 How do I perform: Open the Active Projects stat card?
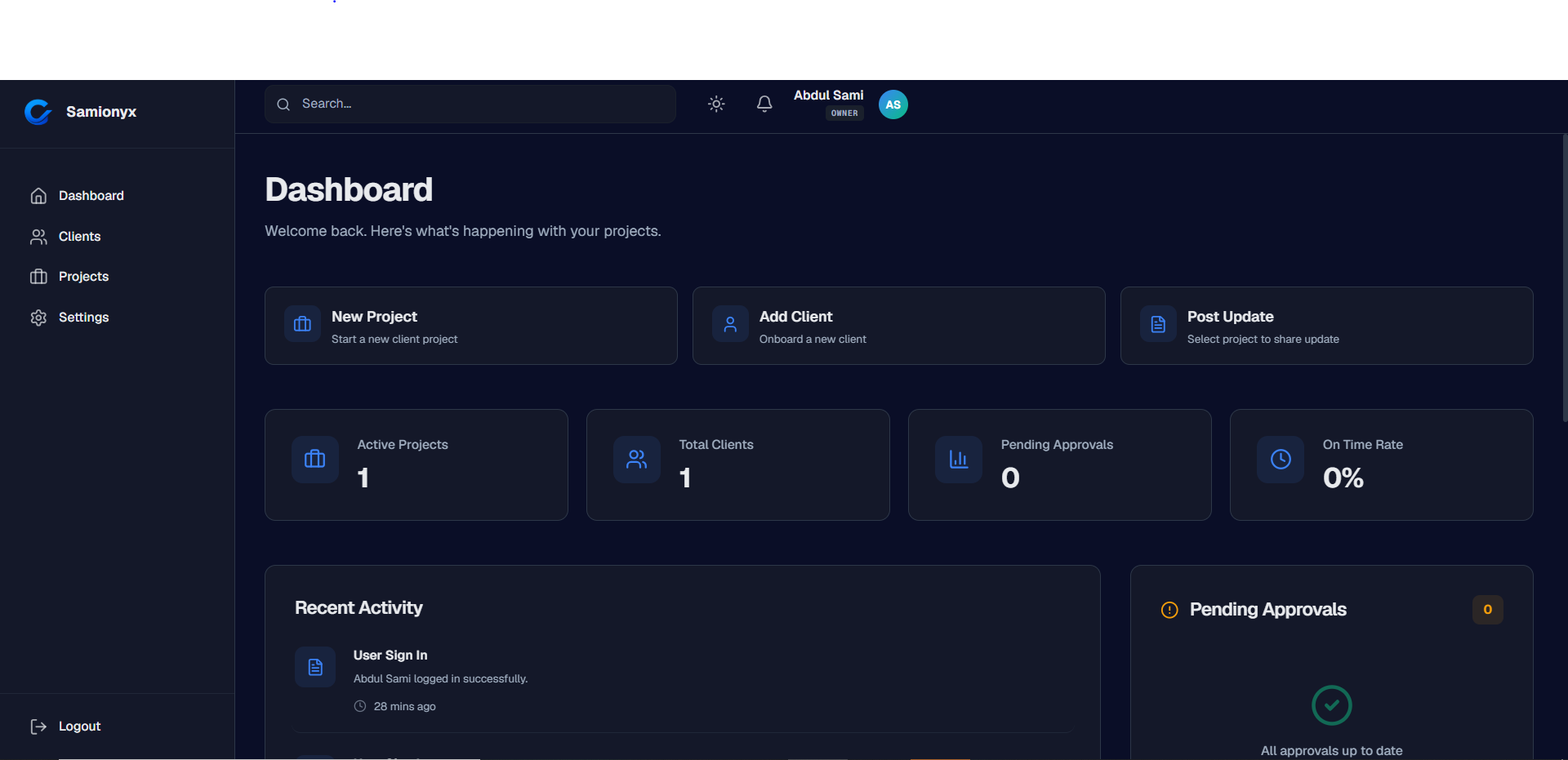tap(416, 464)
